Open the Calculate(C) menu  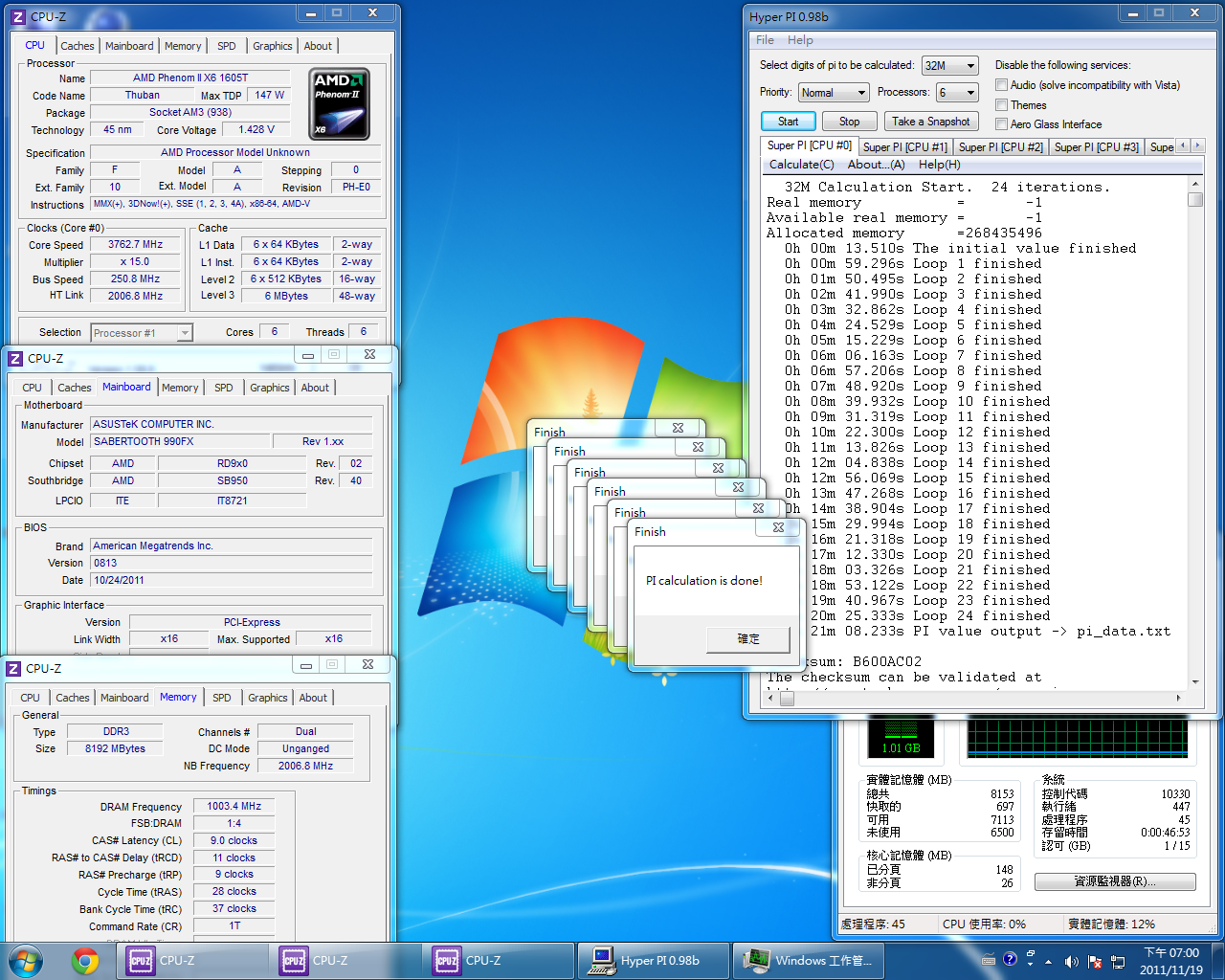802,165
